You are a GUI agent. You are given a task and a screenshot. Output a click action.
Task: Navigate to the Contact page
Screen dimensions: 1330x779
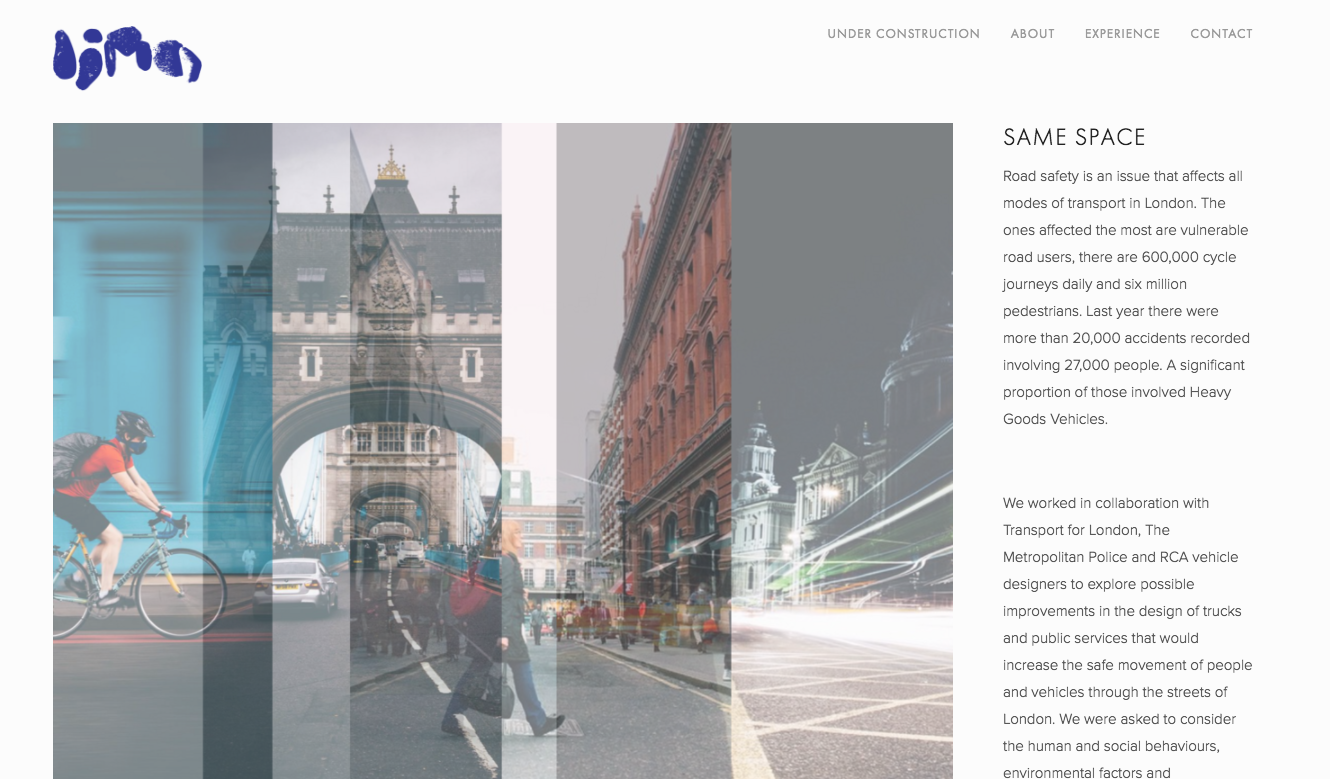pos(1221,34)
